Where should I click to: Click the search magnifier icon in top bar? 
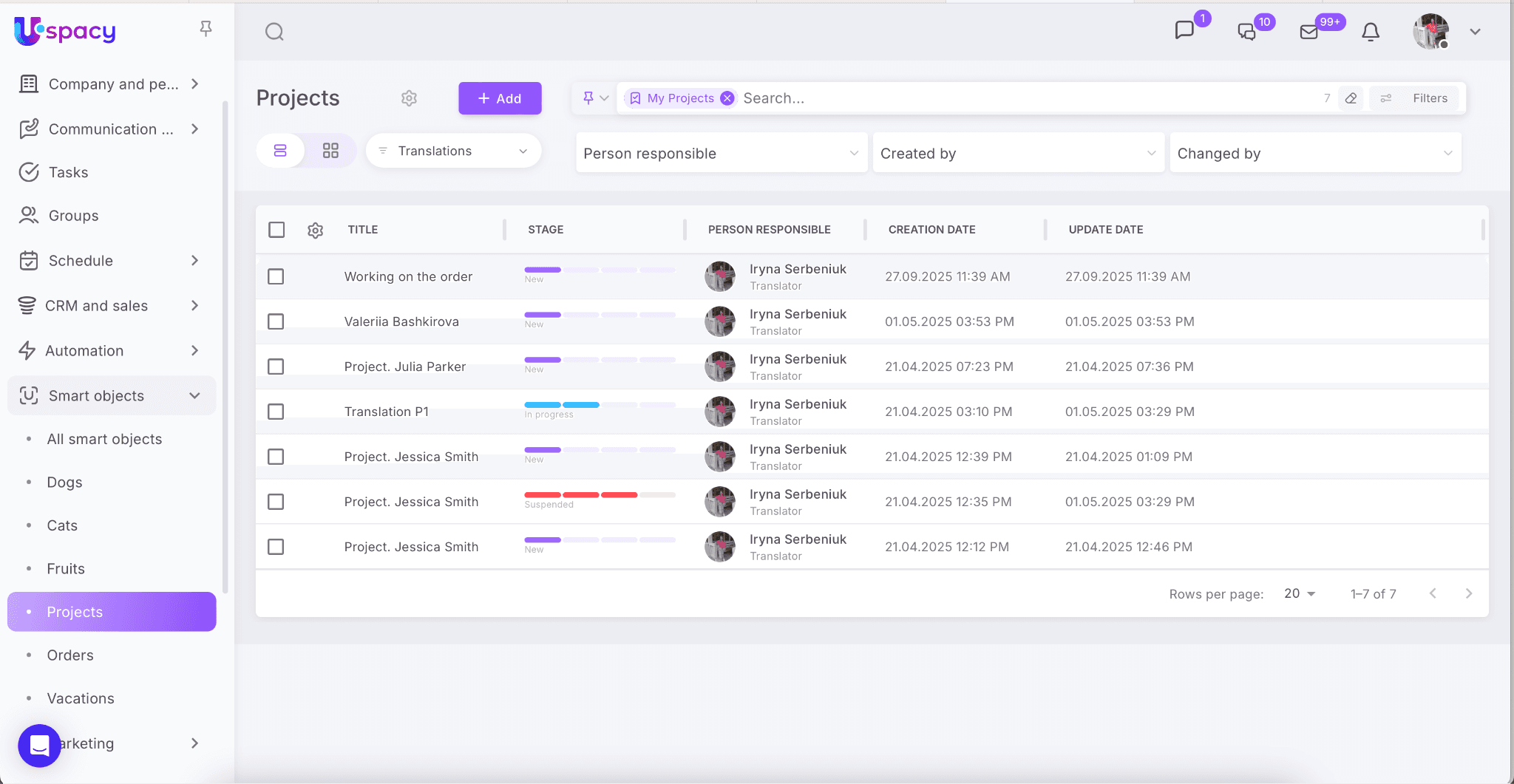[x=274, y=32]
